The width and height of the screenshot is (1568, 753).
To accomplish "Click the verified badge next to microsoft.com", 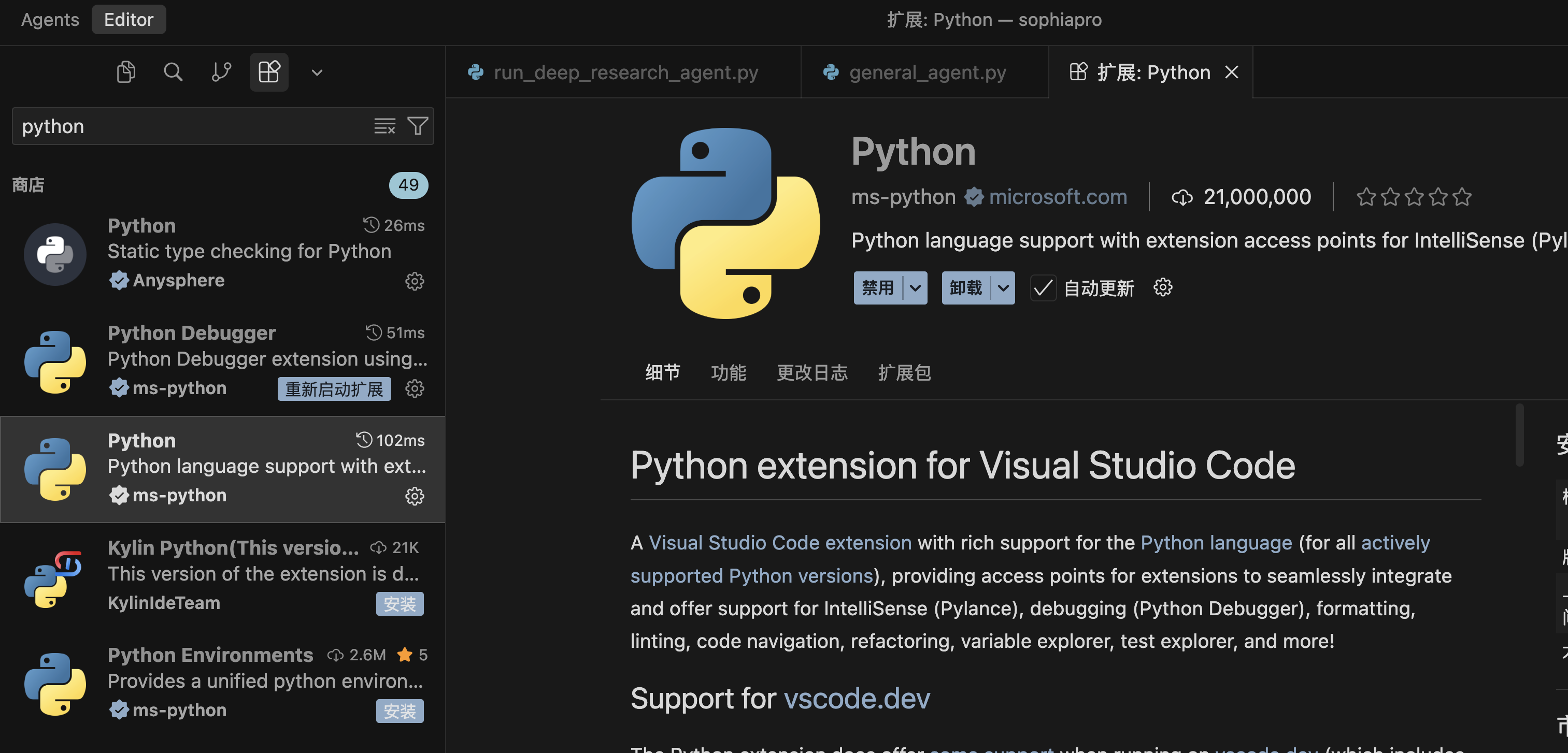I will pos(974,197).
